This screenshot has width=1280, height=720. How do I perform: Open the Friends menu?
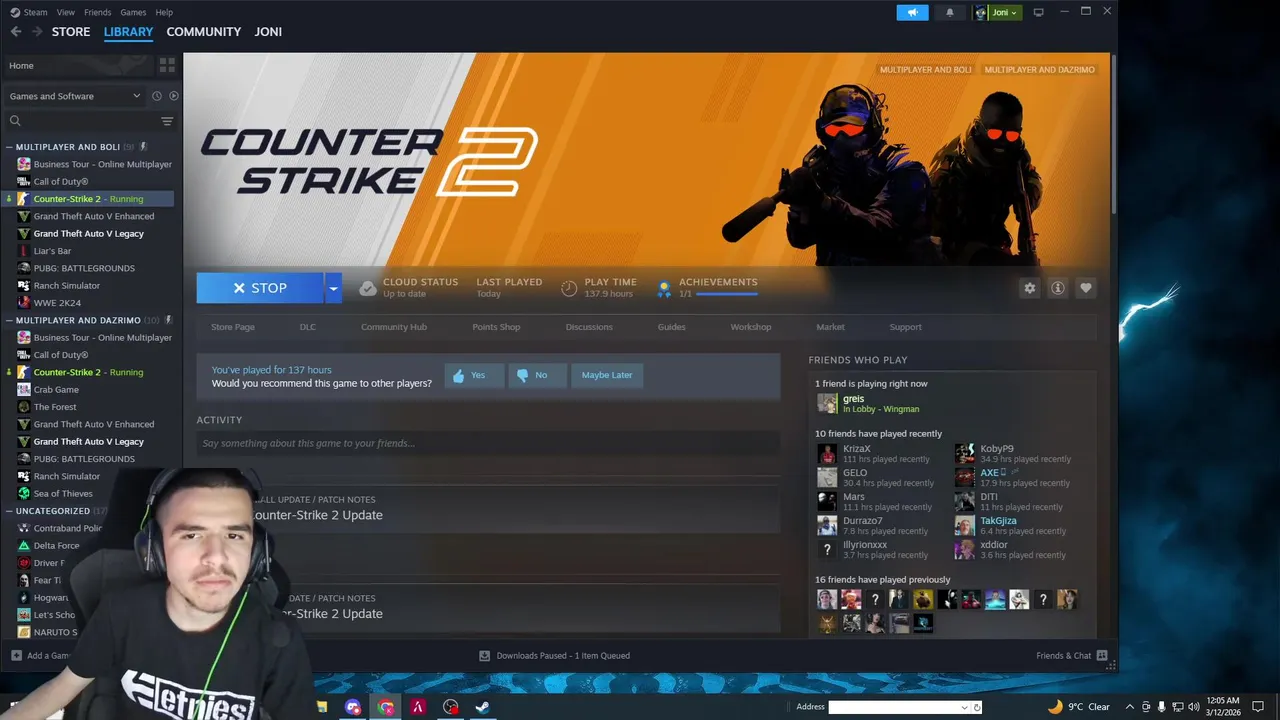[98, 12]
